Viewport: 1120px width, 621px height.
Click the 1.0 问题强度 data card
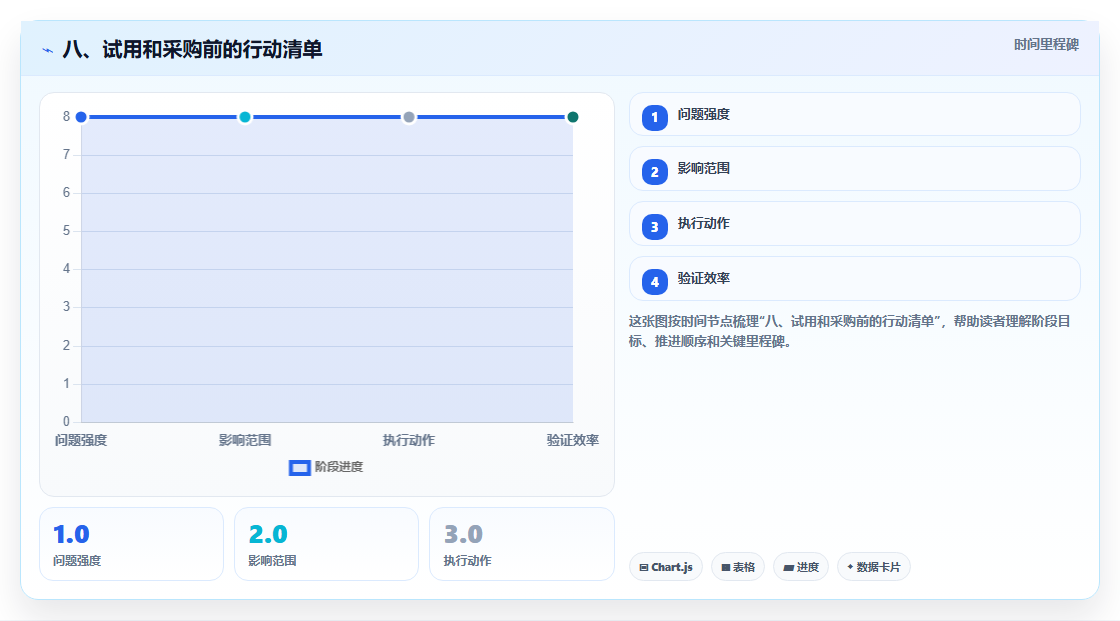coord(131,544)
